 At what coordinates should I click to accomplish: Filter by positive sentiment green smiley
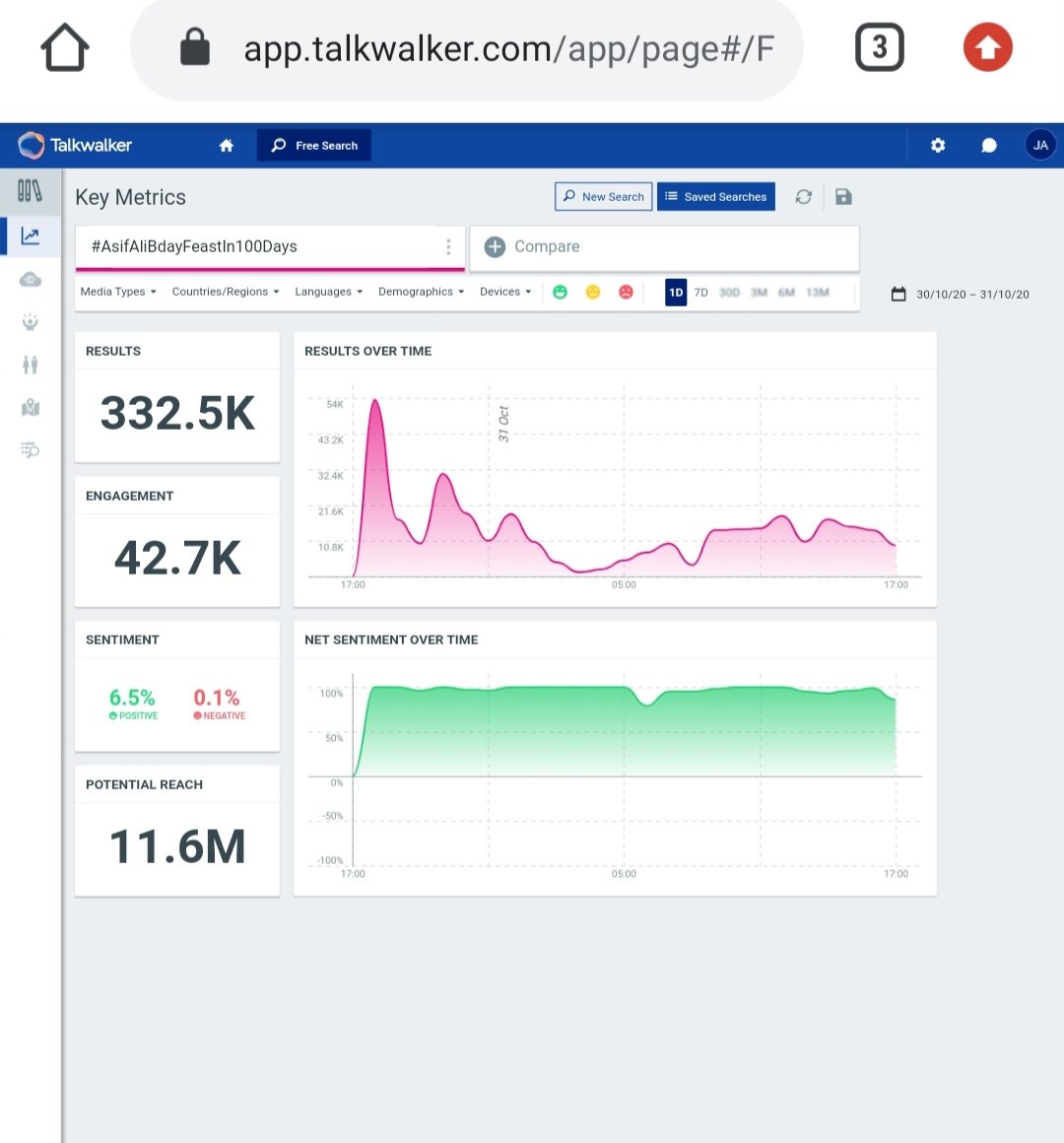tap(560, 293)
